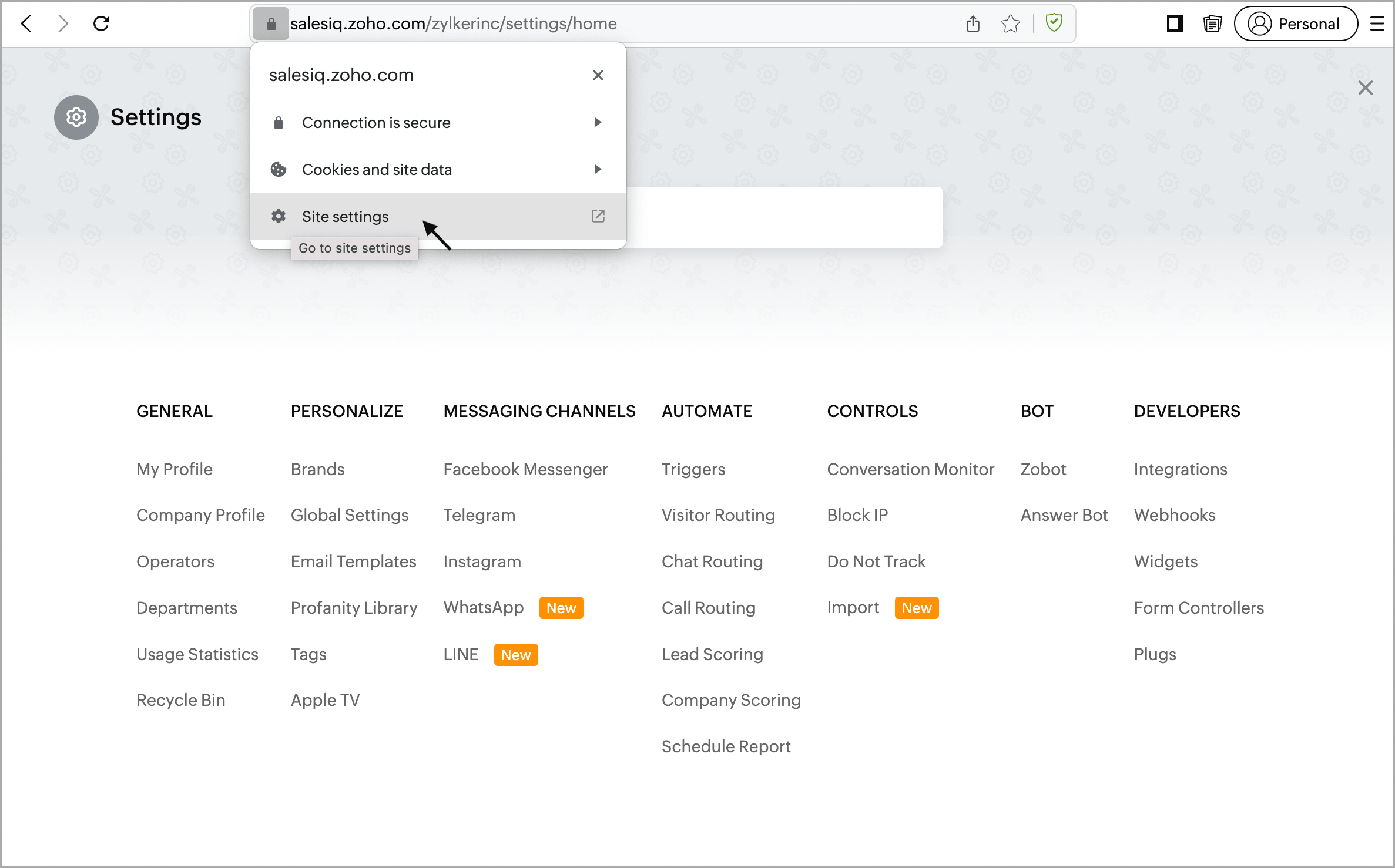
Task: Open Visitor Routing settings link
Action: 718,515
